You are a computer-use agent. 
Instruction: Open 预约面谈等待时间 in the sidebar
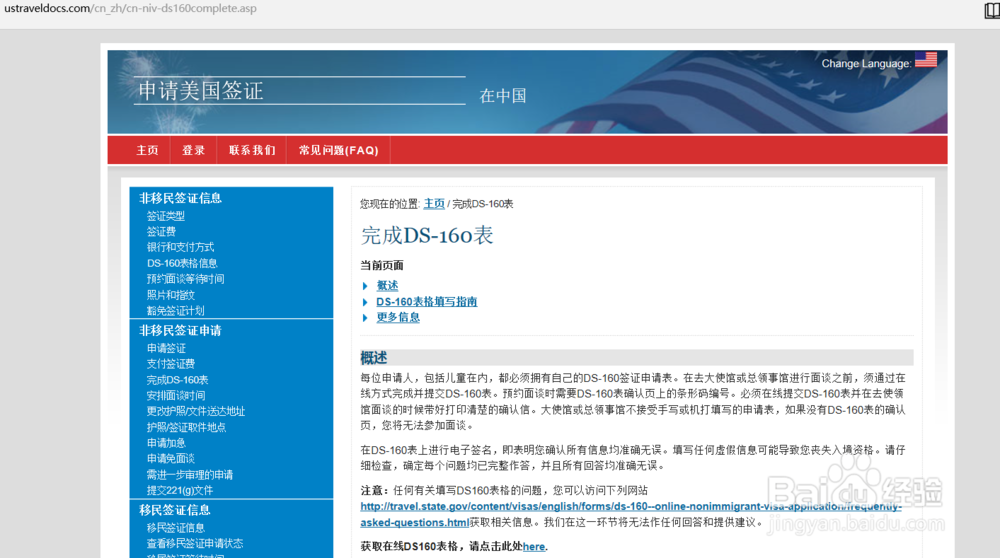186,279
